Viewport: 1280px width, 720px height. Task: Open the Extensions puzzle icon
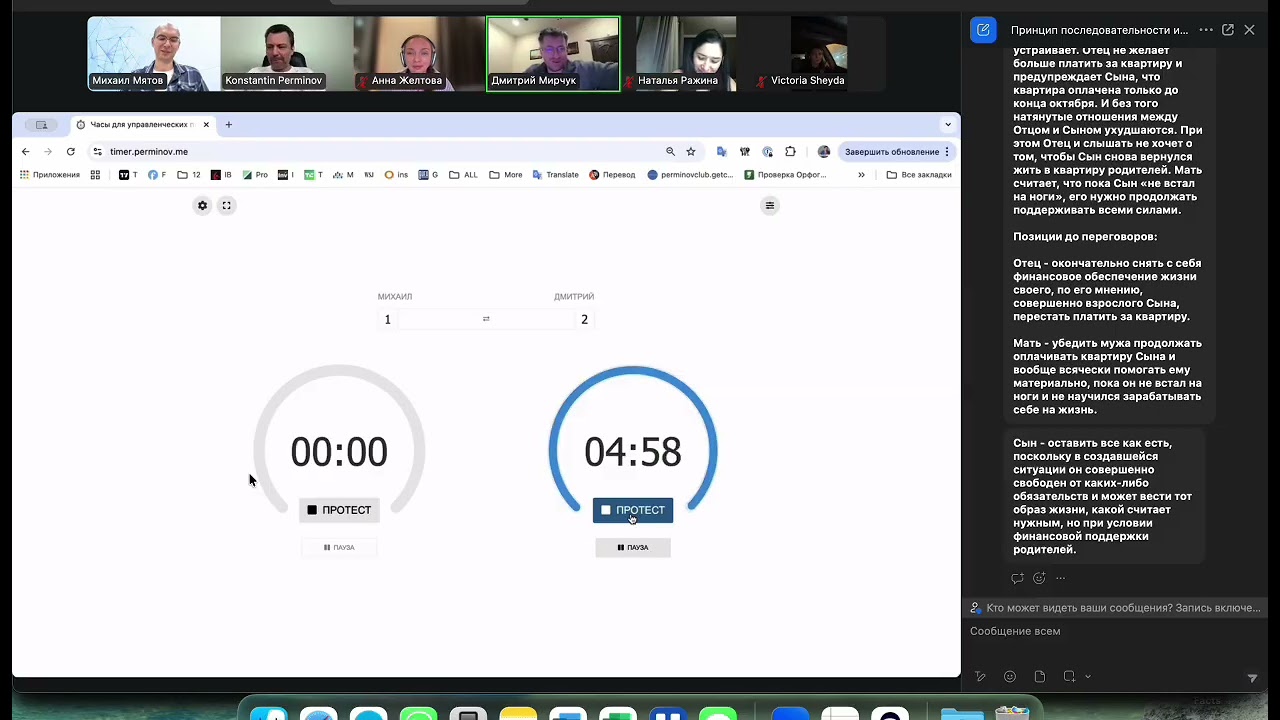pos(790,152)
